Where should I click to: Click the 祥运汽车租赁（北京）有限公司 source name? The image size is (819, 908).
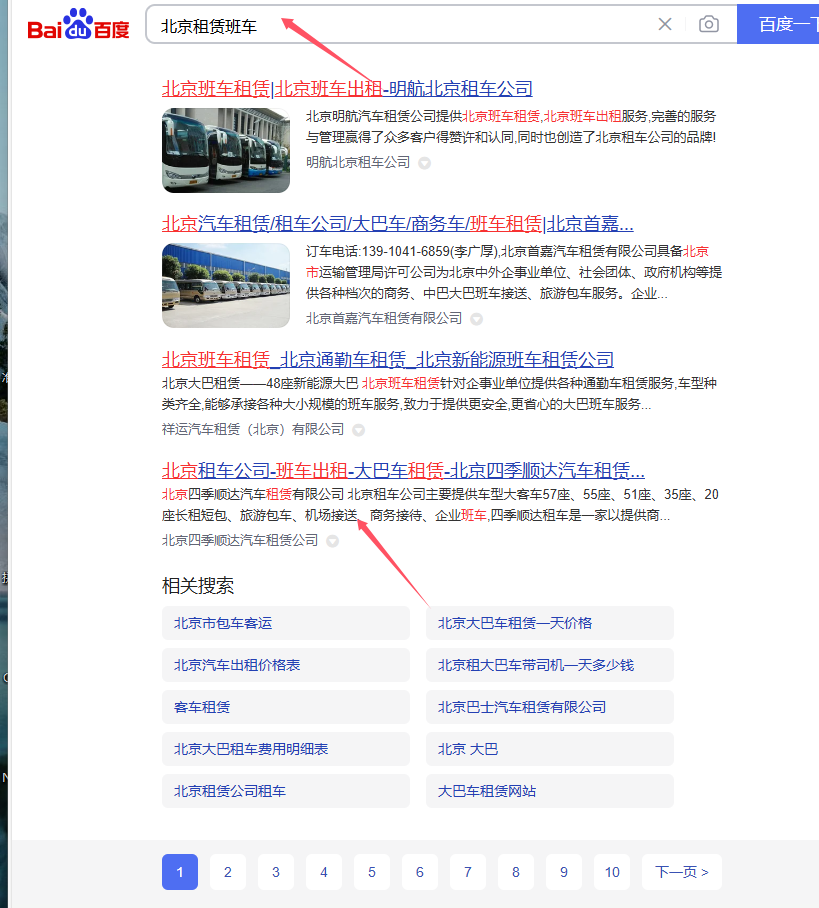click(x=253, y=429)
